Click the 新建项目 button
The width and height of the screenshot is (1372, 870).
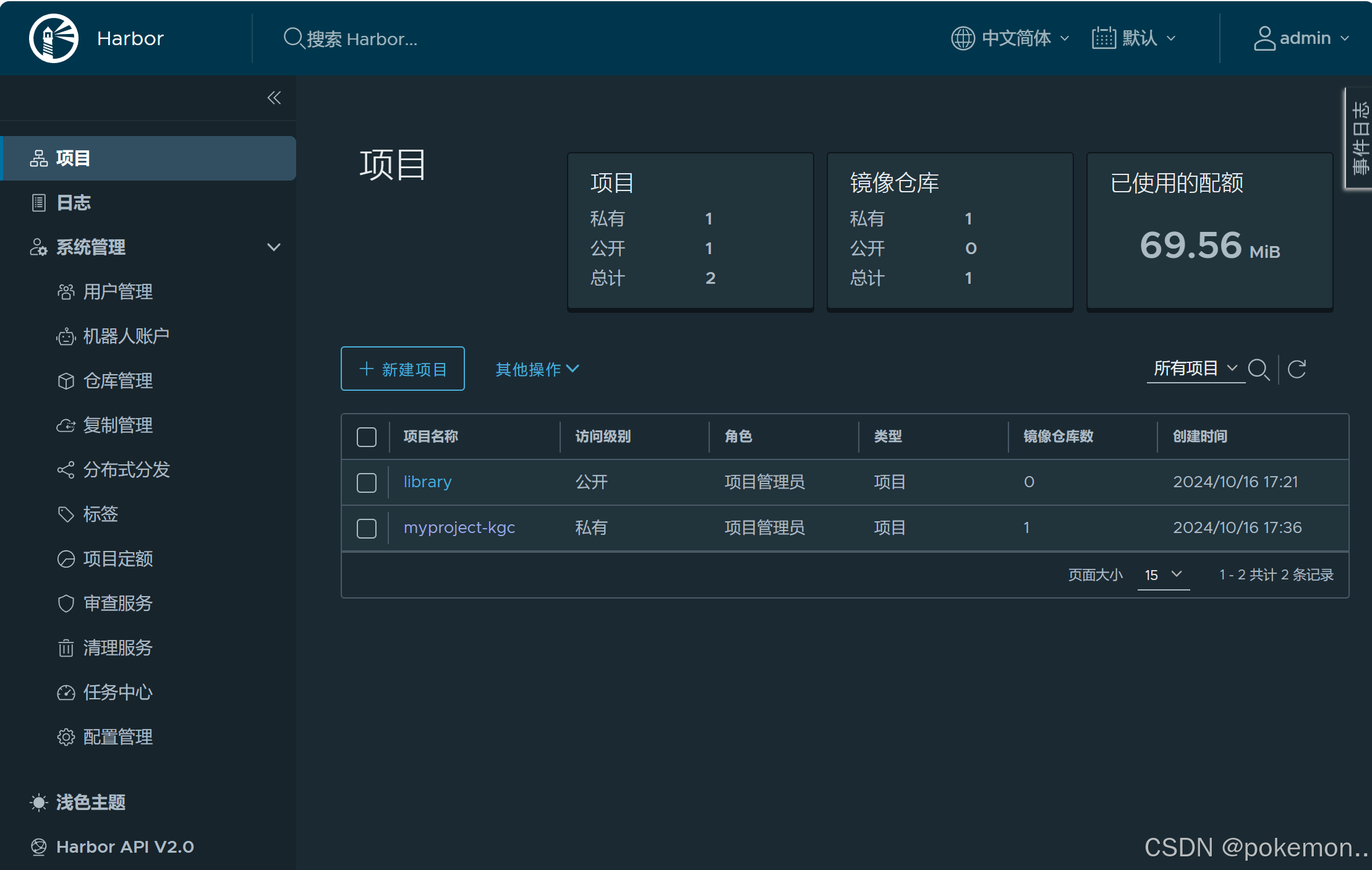(403, 369)
